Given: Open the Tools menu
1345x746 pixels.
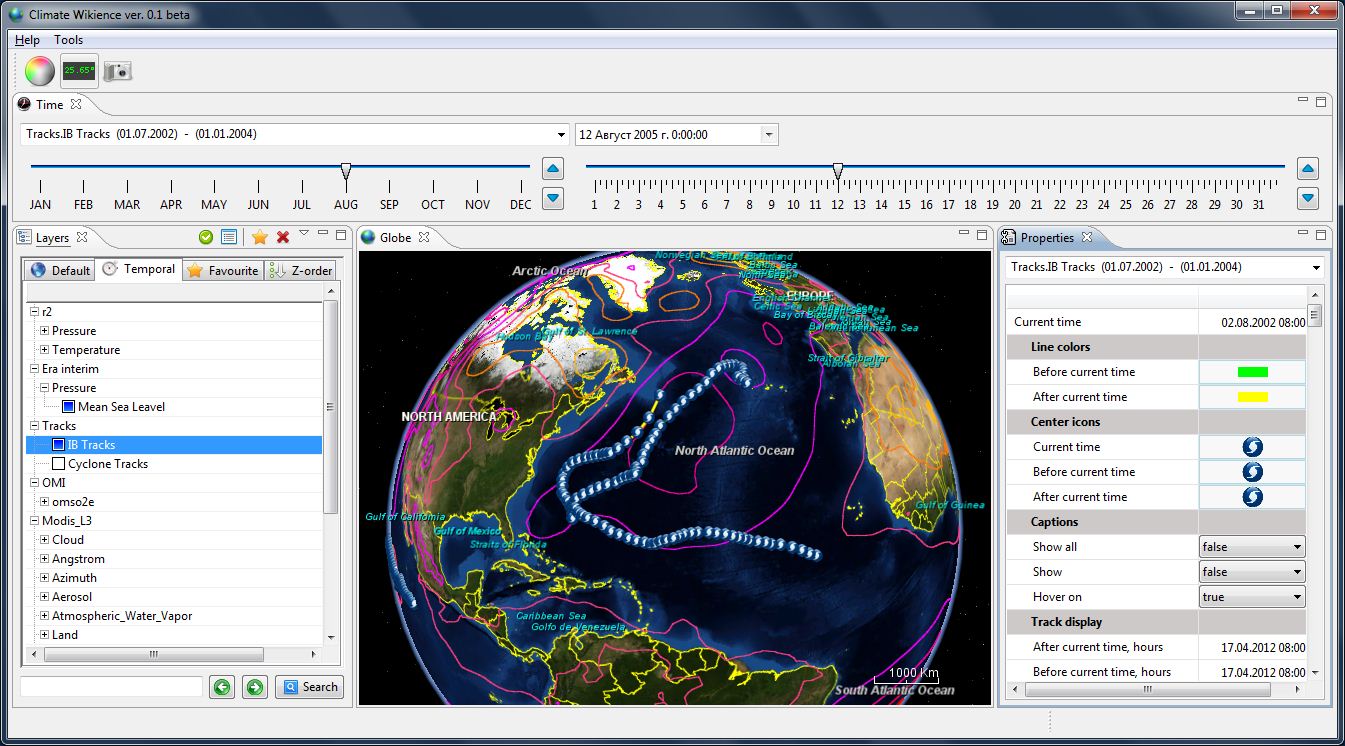Looking at the screenshot, I should click(69, 40).
